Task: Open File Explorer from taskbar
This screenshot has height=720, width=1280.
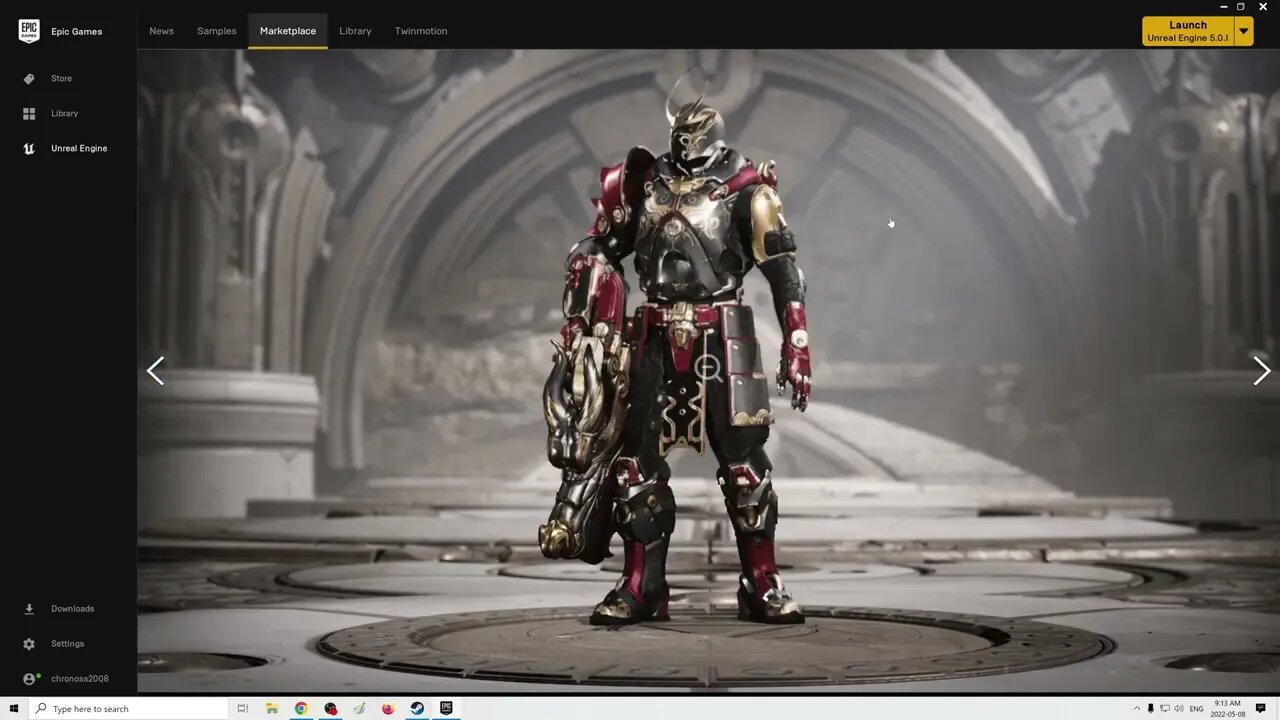Action: pyautogui.click(x=272, y=708)
